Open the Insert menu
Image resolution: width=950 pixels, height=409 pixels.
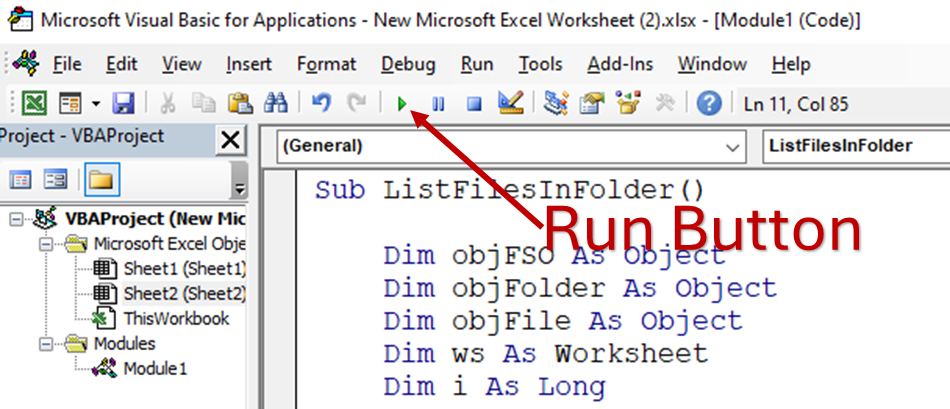pyautogui.click(x=249, y=64)
